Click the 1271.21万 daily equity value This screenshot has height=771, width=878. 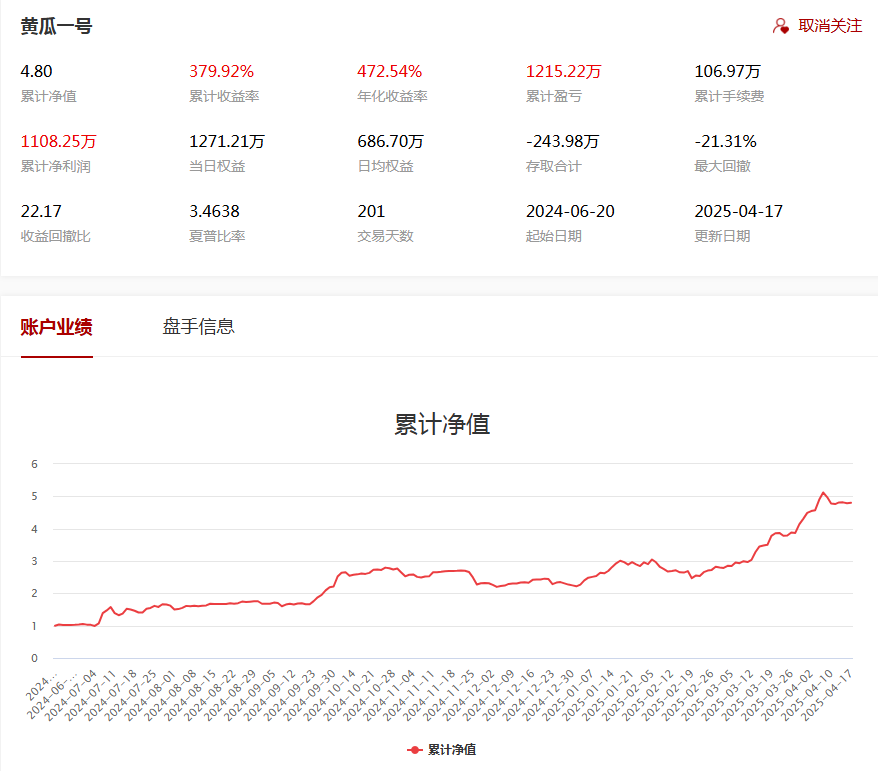coord(227,141)
